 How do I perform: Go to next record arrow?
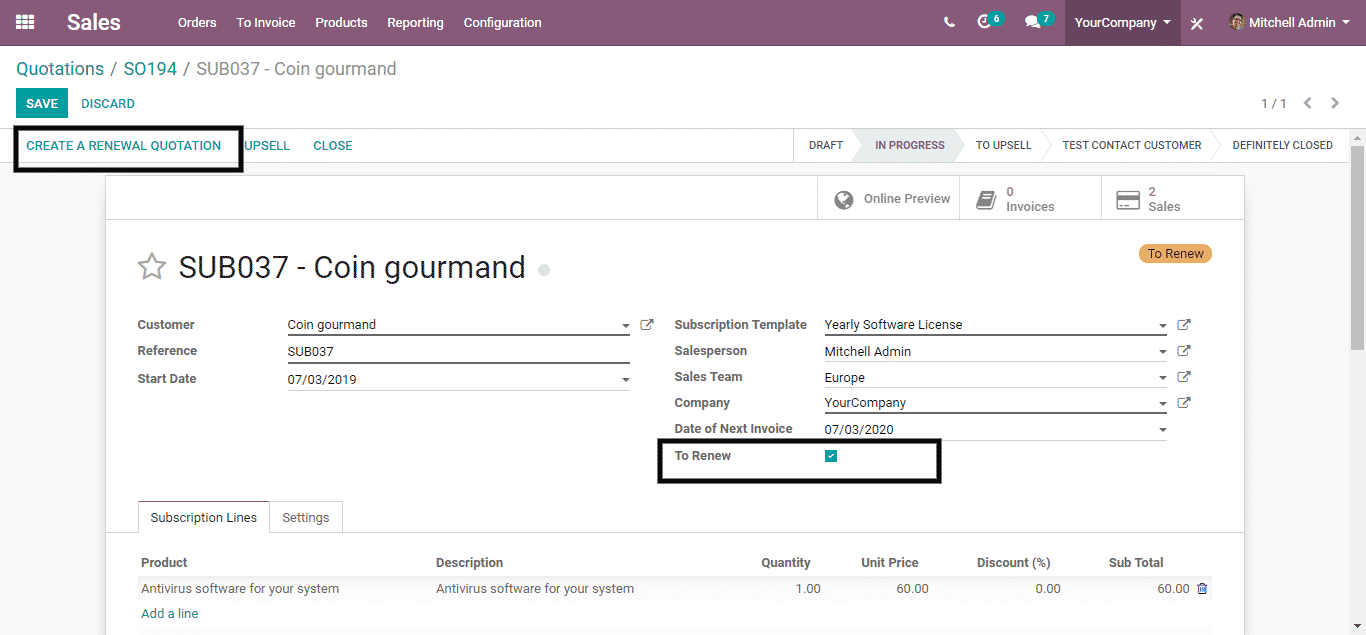tap(1335, 103)
